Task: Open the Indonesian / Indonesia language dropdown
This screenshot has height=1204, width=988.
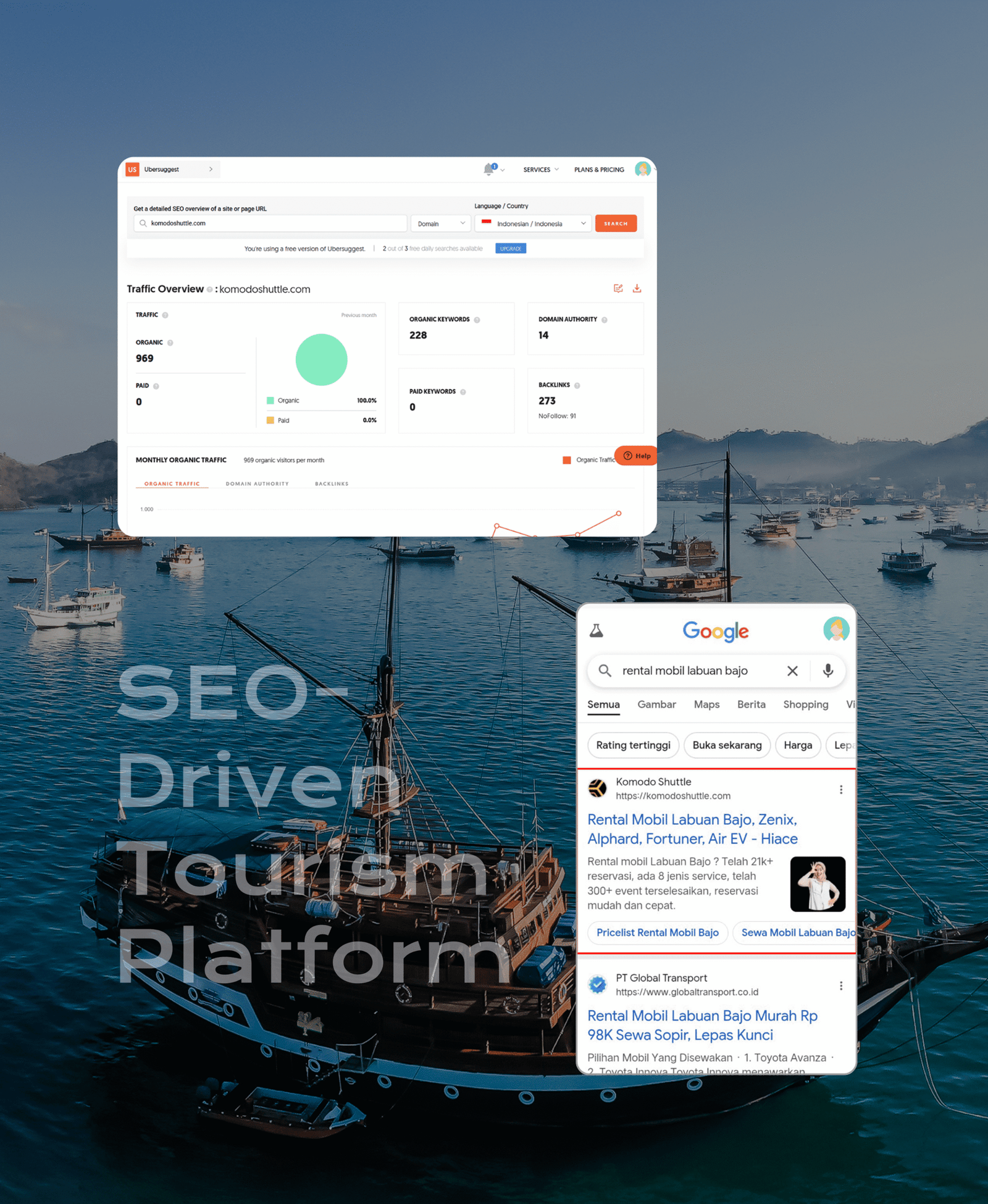Action: tap(533, 224)
